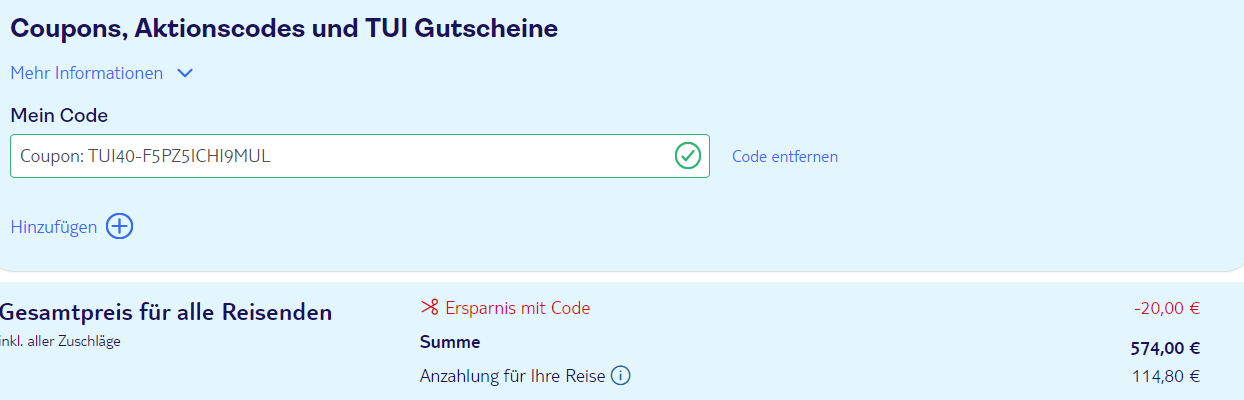The width and height of the screenshot is (1244, 400).
Task: Click the Mein Code field label
Action: click(x=59, y=115)
